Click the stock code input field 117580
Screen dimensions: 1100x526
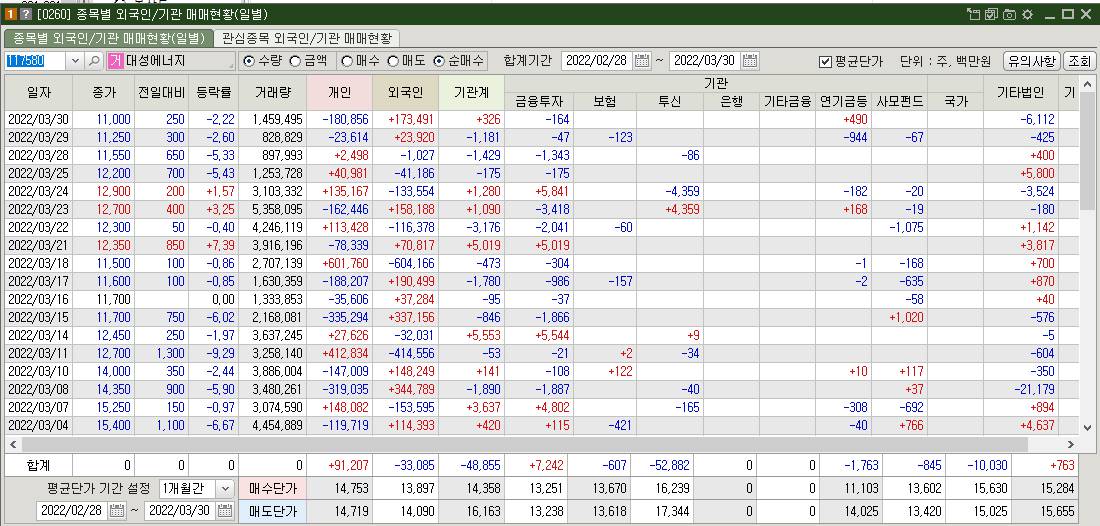(x=36, y=61)
